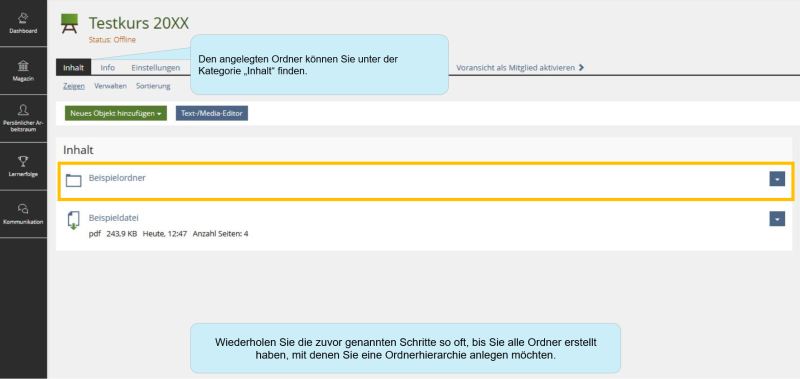Click the Text-/Media-Editor button

[212, 113]
